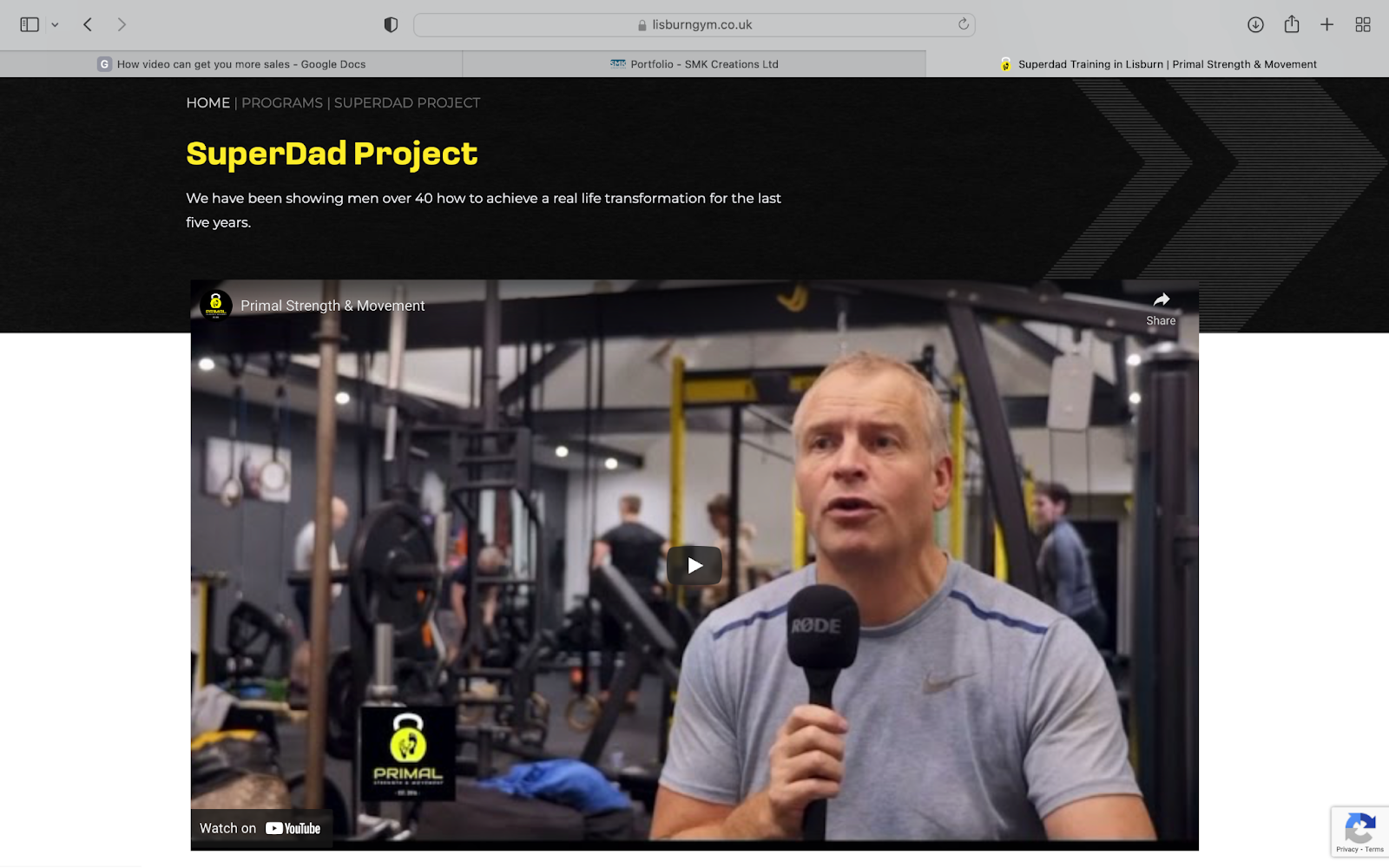Viewport: 1389px width, 868px height.
Task: Reload the page with refresh icon
Action: coord(963,24)
